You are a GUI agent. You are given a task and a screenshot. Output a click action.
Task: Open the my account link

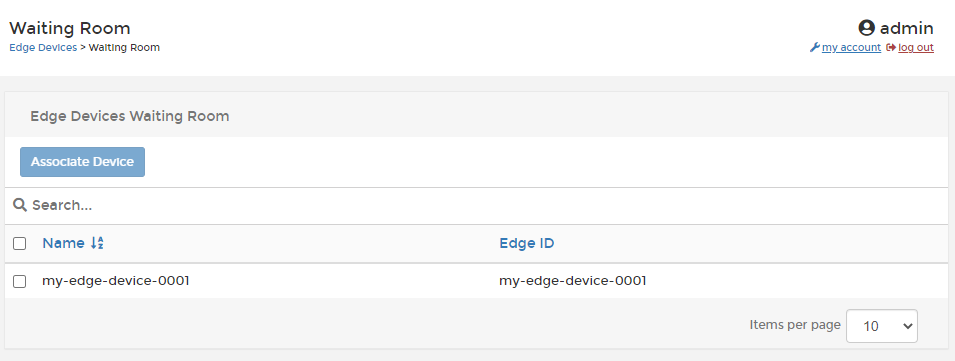pyautogui.click(x=851, y=47)
